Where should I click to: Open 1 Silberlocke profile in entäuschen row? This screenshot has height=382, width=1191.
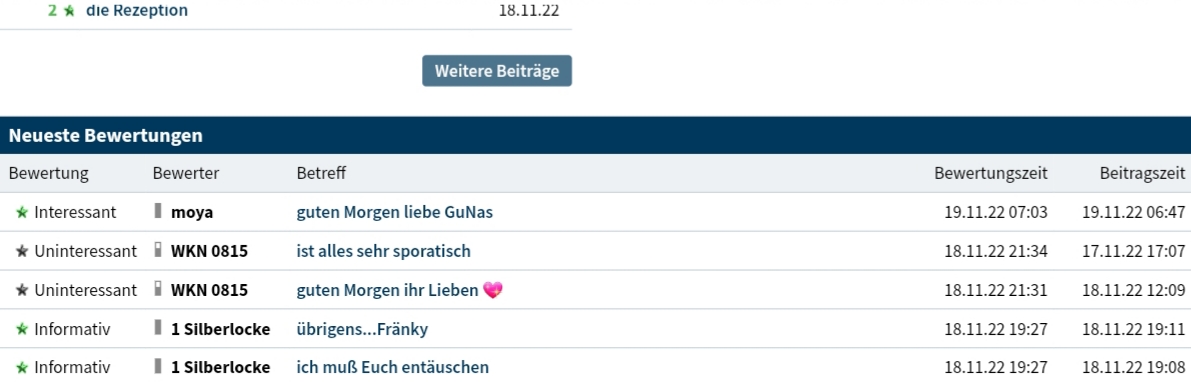(220, 368)
